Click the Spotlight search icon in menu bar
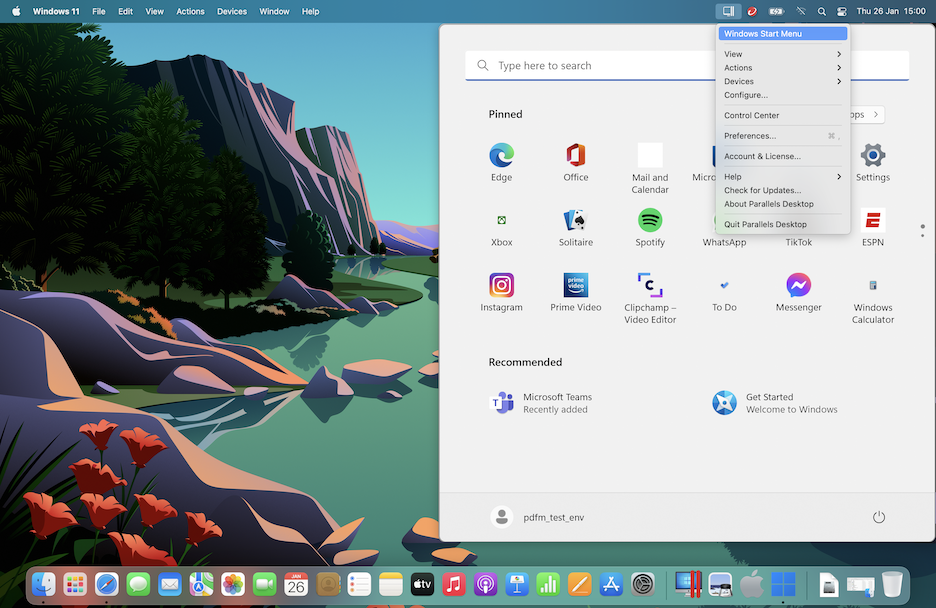Image resolution: width=936 pixels, height=608 pixels. (x=821, y=11)
